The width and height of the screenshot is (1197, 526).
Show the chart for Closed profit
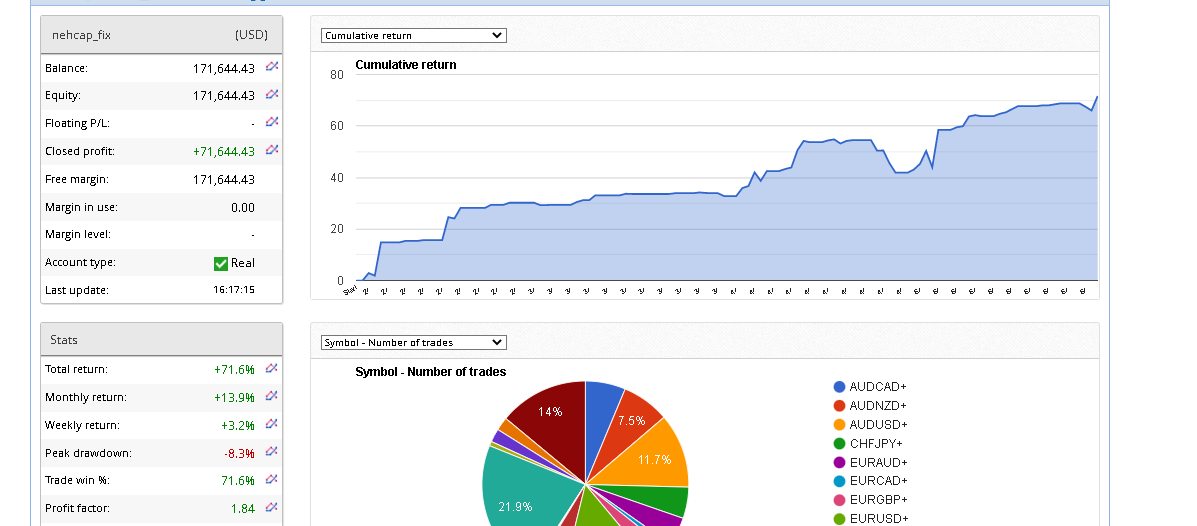[x=271, y=150]
